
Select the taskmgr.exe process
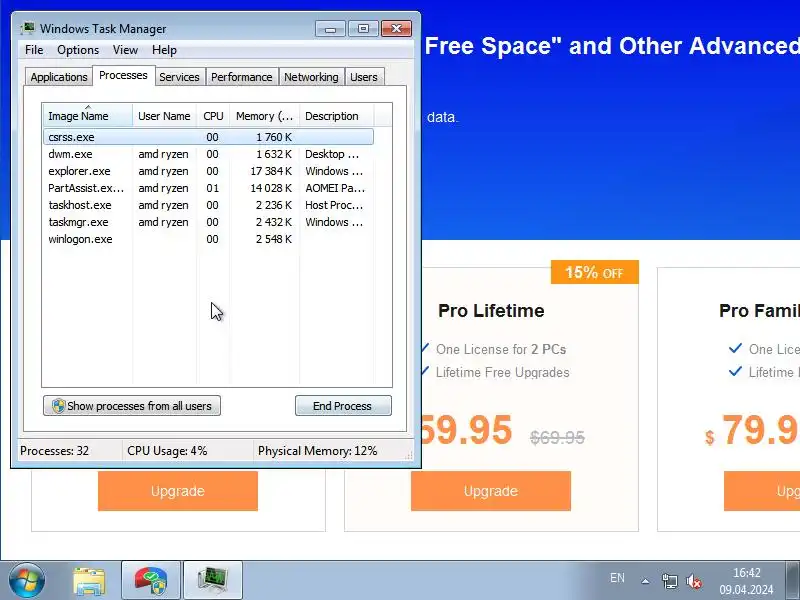[x=209, y=222]
